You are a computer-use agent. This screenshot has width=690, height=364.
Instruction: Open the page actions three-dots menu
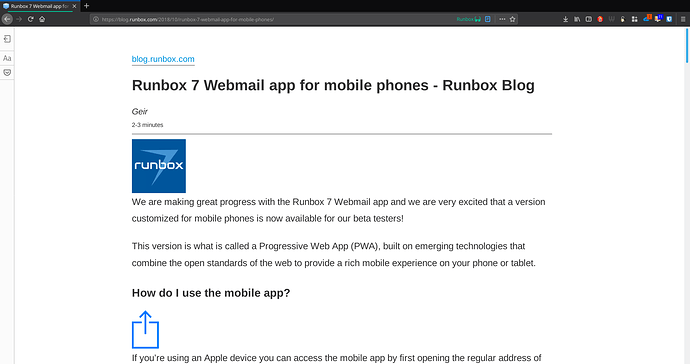(502, 19)
